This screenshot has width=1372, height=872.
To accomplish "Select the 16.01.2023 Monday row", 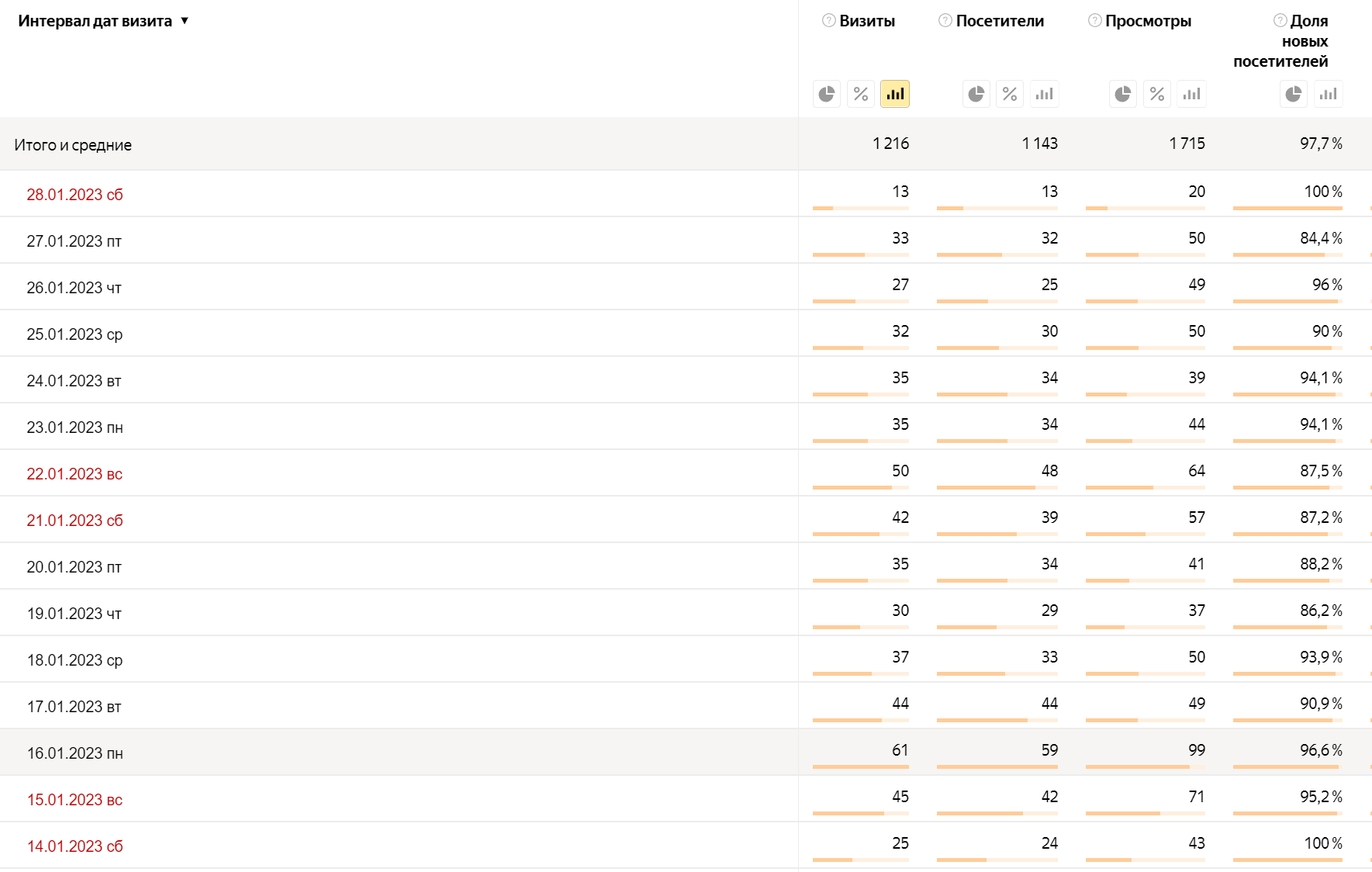I will click(75, 753).
